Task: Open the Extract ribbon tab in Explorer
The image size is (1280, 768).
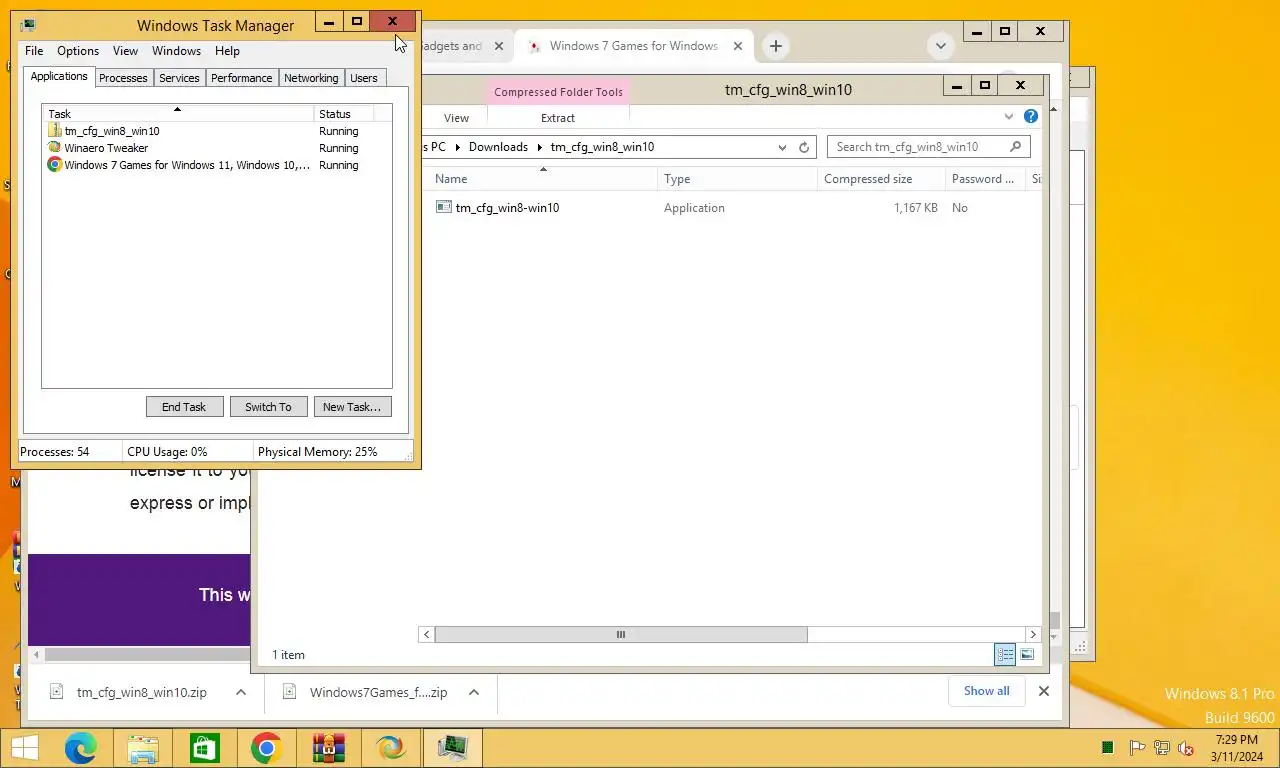Action: coord(558,118)
